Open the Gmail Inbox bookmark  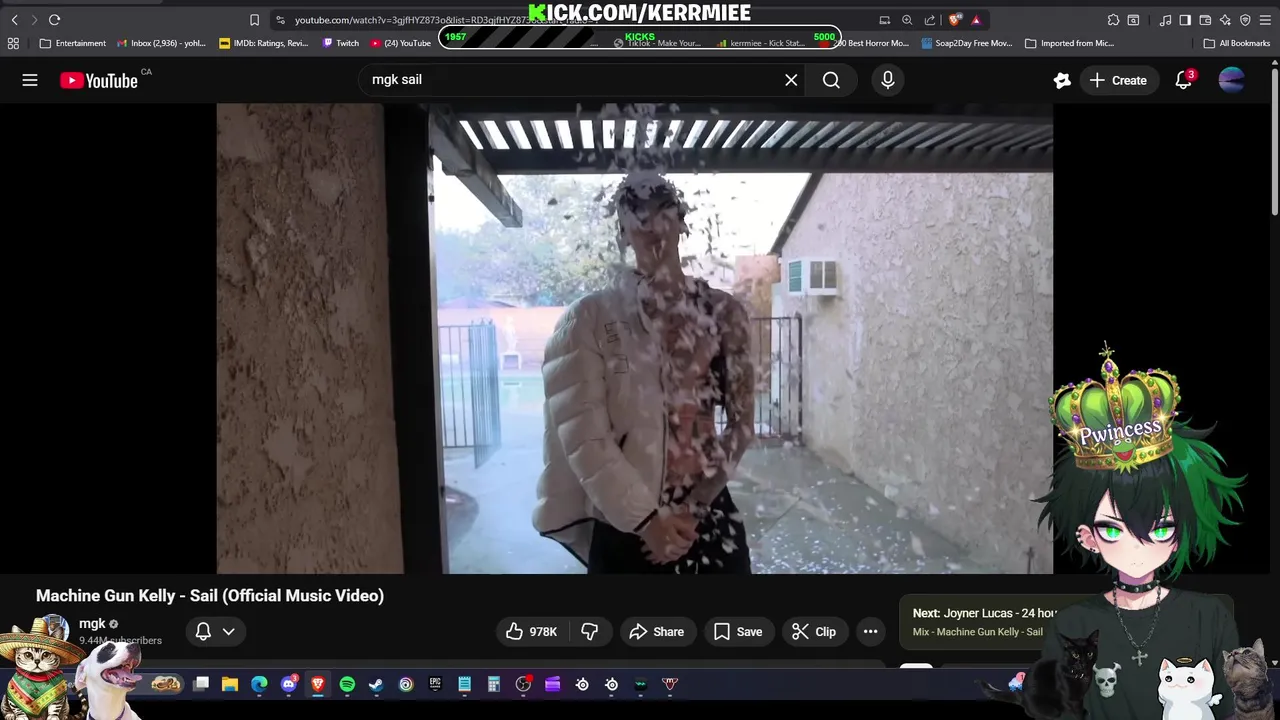pyautogui.click(x=161, y=43)
